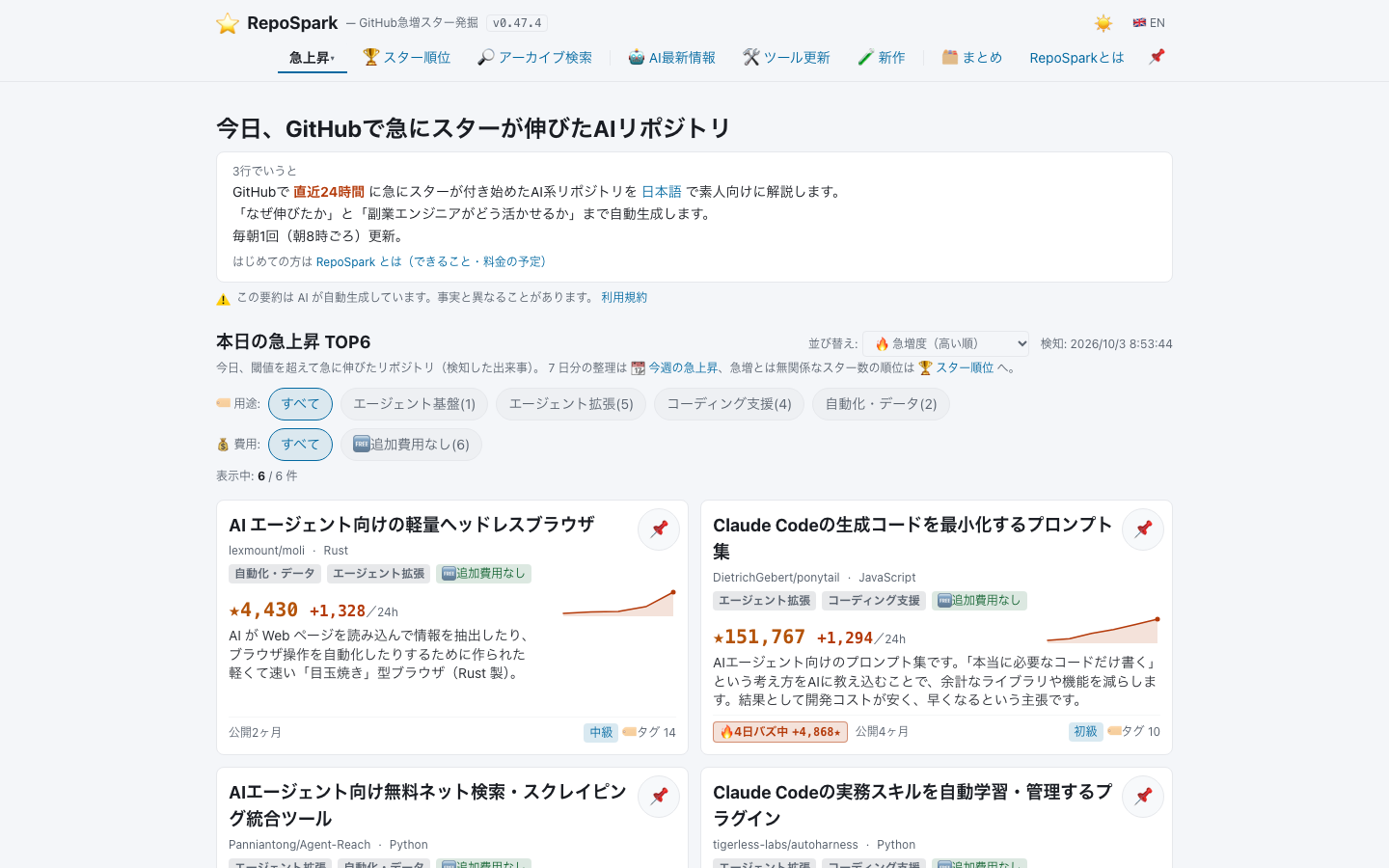Open the AIエージェント向け無料ネット検索 card title
Screen dimensions: 1389x868
pyautogui.click(x=428, y=805)
